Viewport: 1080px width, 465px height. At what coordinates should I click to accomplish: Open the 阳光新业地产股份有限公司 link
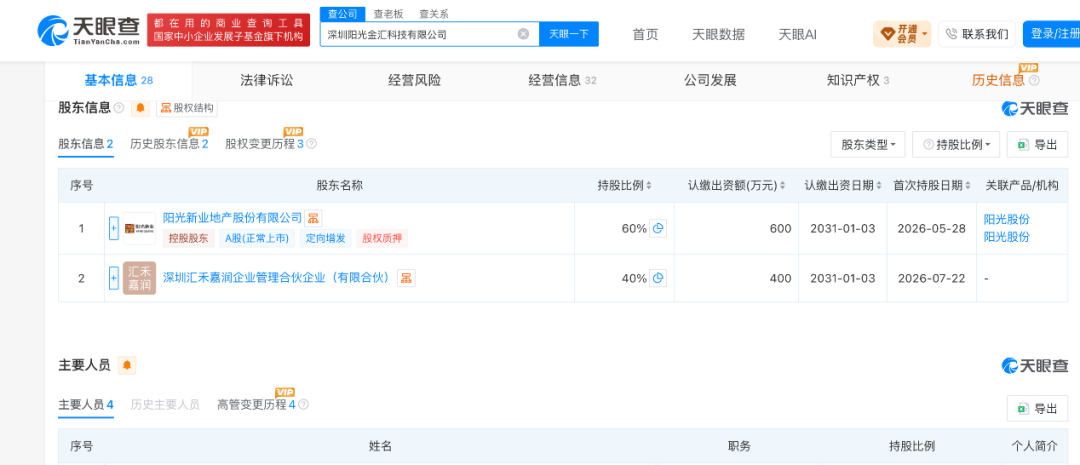[x=232, y=218]
